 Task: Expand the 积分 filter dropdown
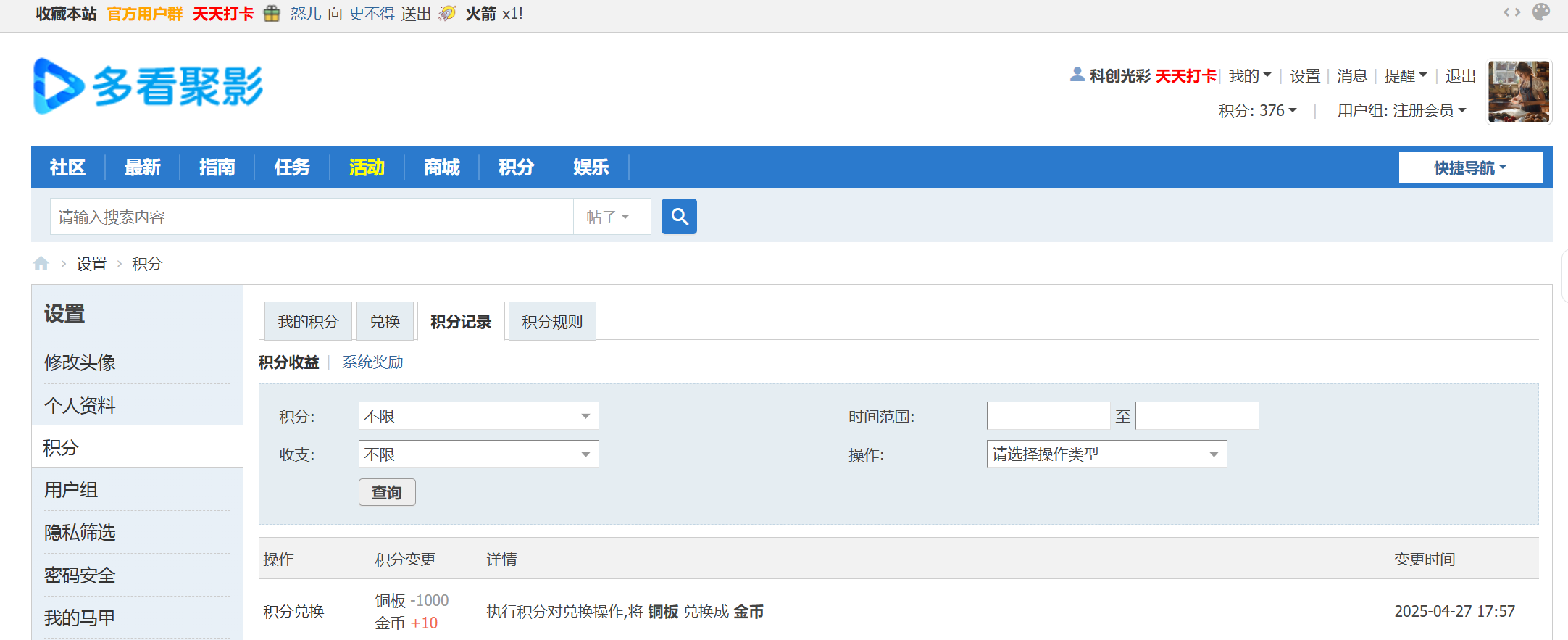(478, 416)
